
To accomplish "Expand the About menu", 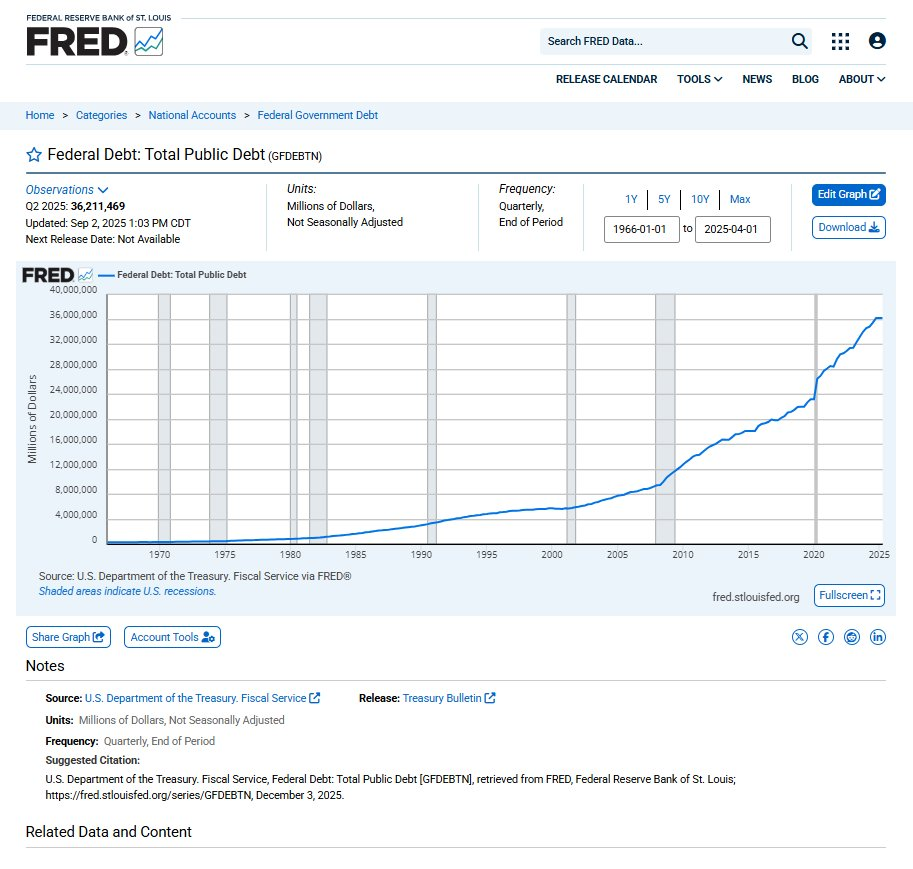I will pyautogui.click(x=861, y=79).
